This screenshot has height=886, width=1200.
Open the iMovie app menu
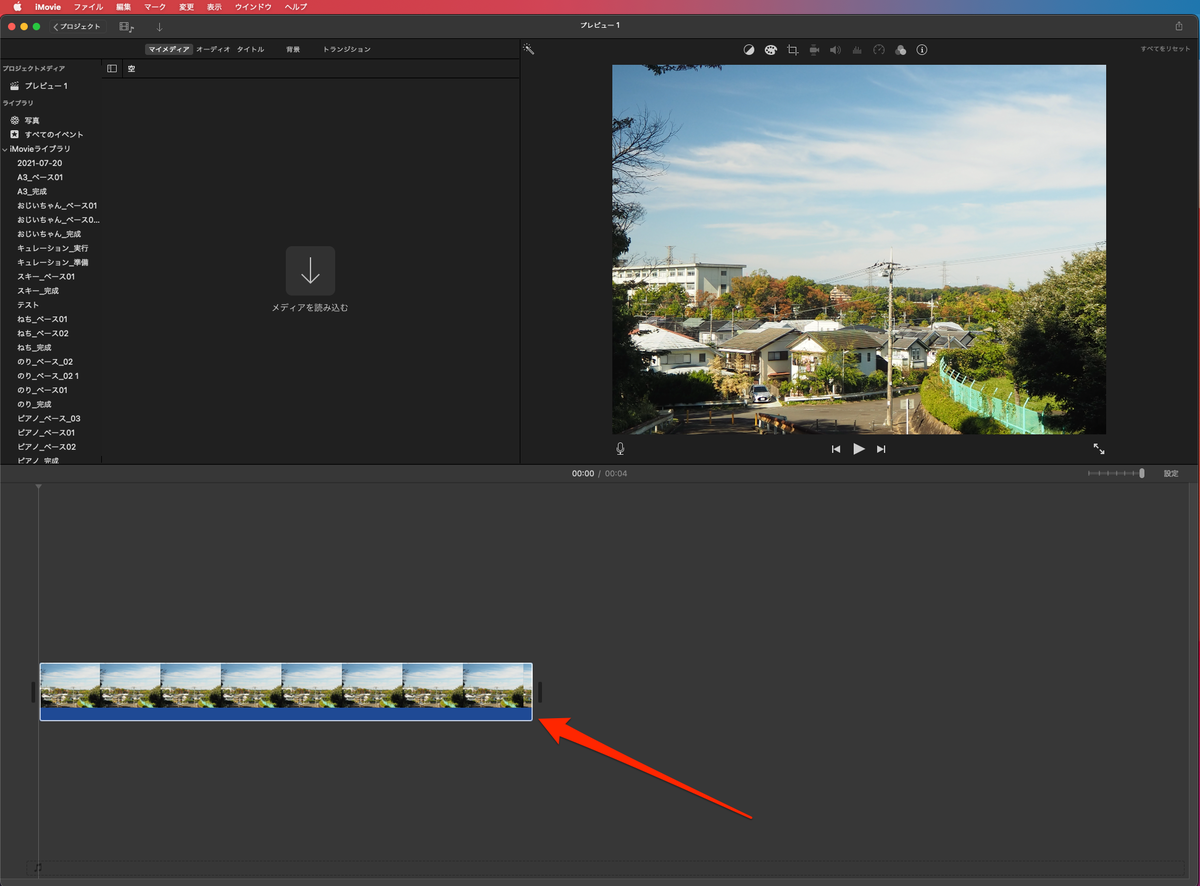coord(48,6)
